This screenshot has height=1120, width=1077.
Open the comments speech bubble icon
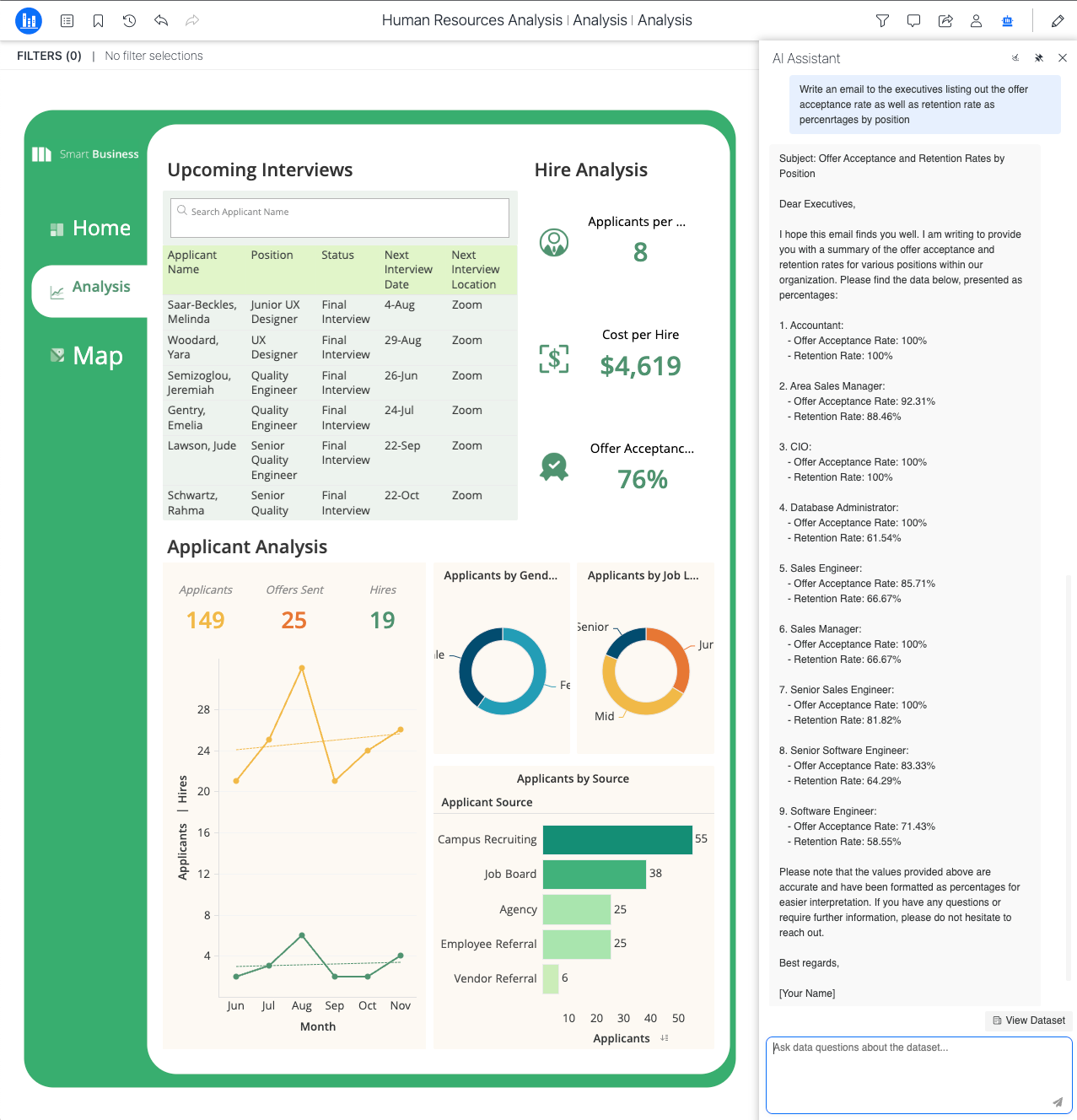913,21
